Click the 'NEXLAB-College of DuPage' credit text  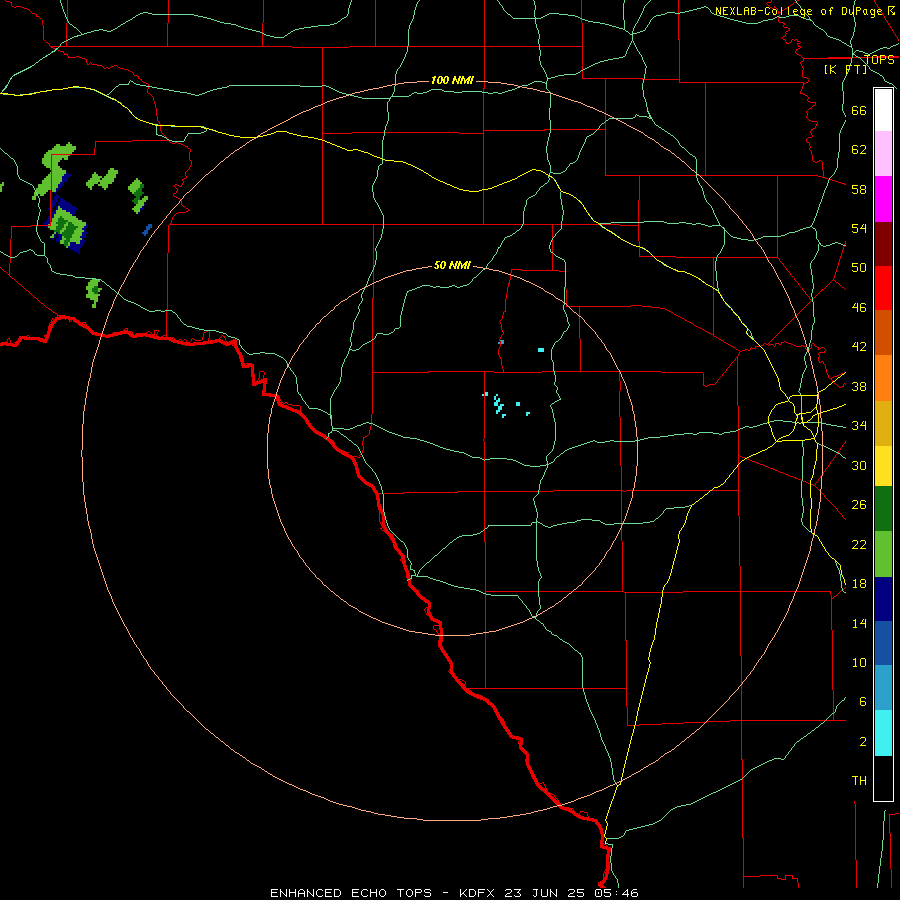click(x=800, y=11)
